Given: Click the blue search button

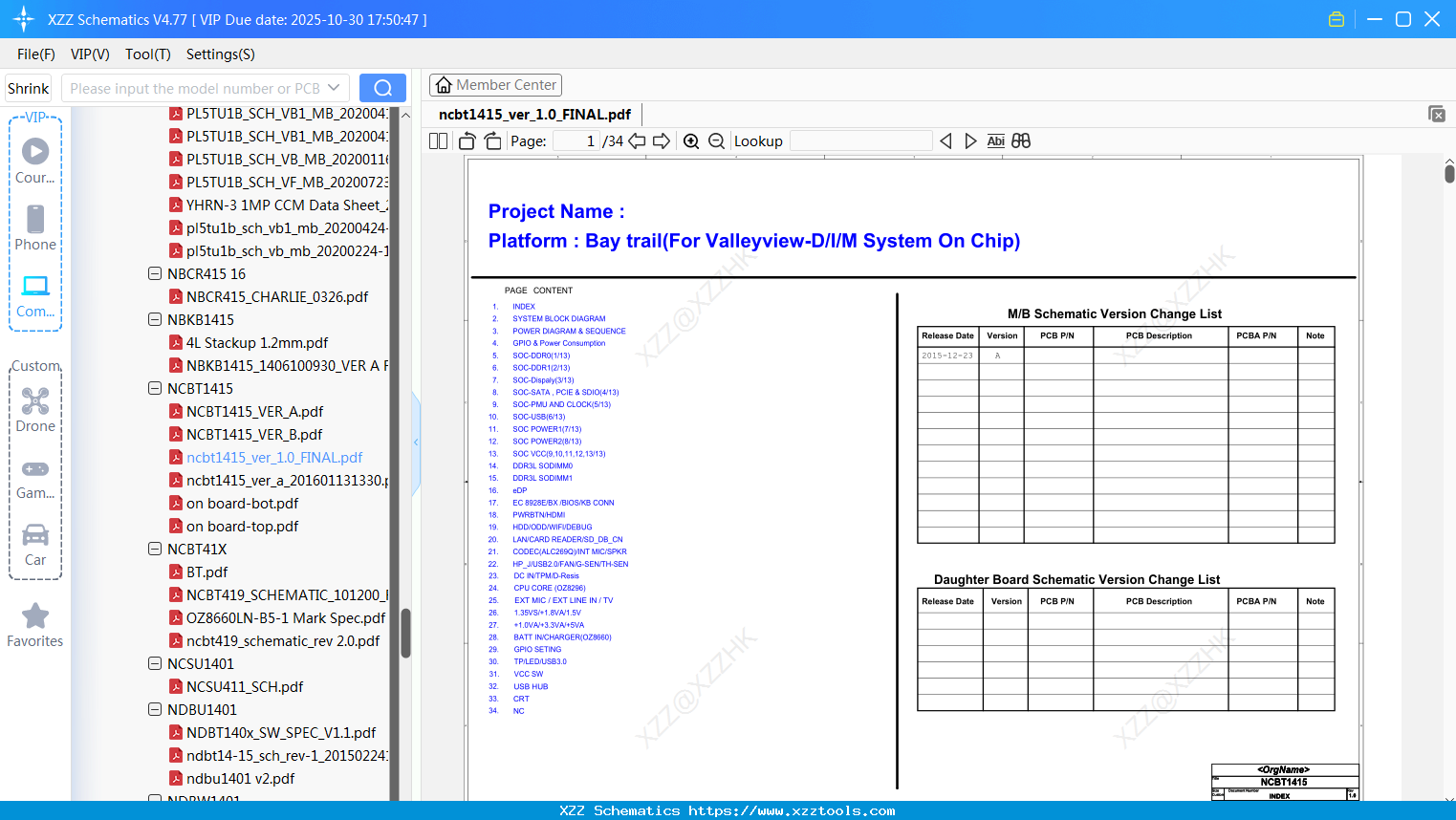Looking at the screenshot, I should [382, 88].
